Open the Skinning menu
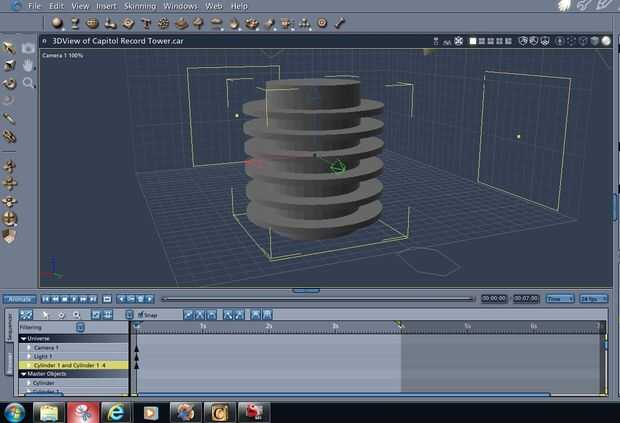620x423 pixels. (x=140, y=6)
